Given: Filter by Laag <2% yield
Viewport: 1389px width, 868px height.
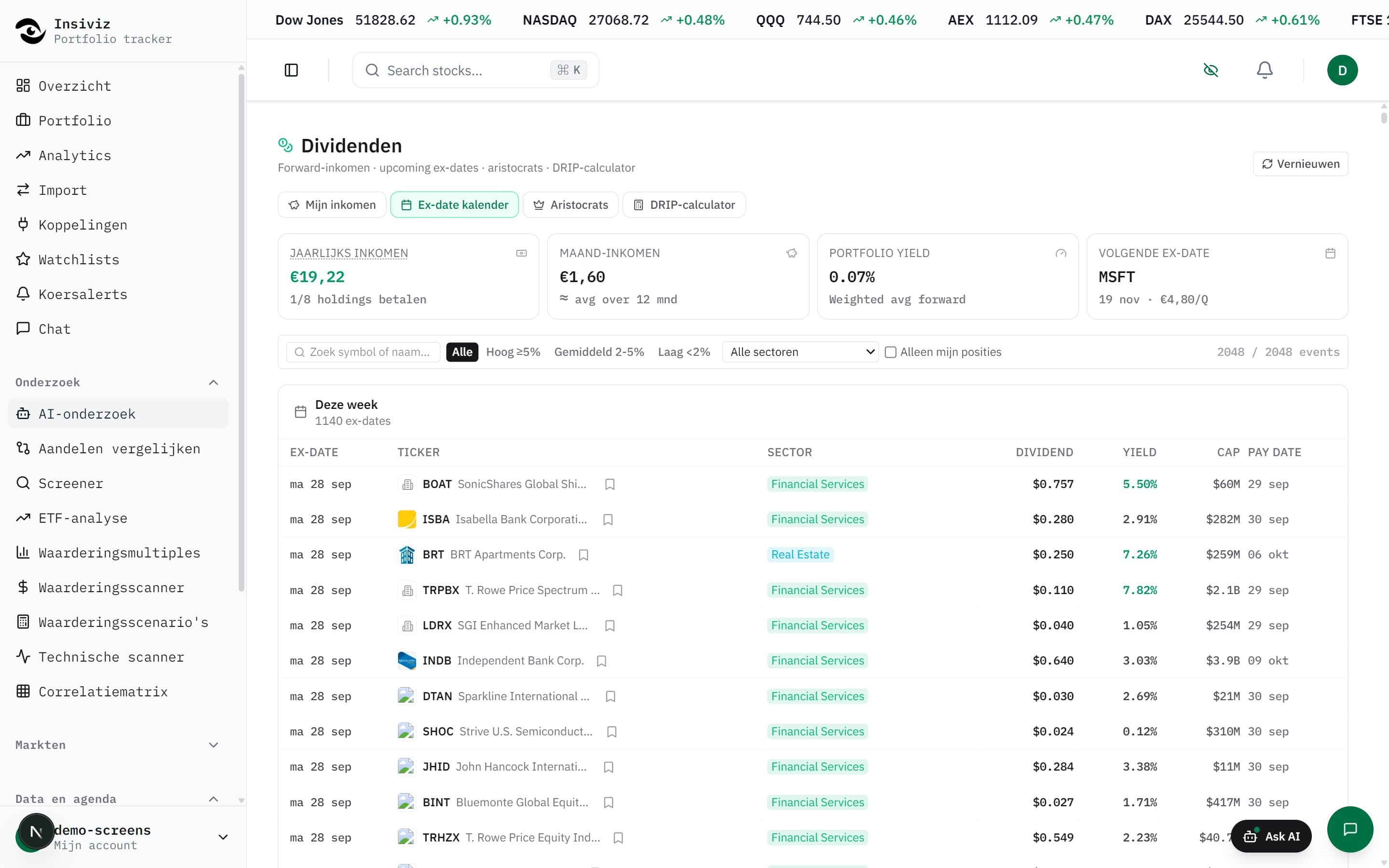Looking at the screenshot, I should 683,352.
